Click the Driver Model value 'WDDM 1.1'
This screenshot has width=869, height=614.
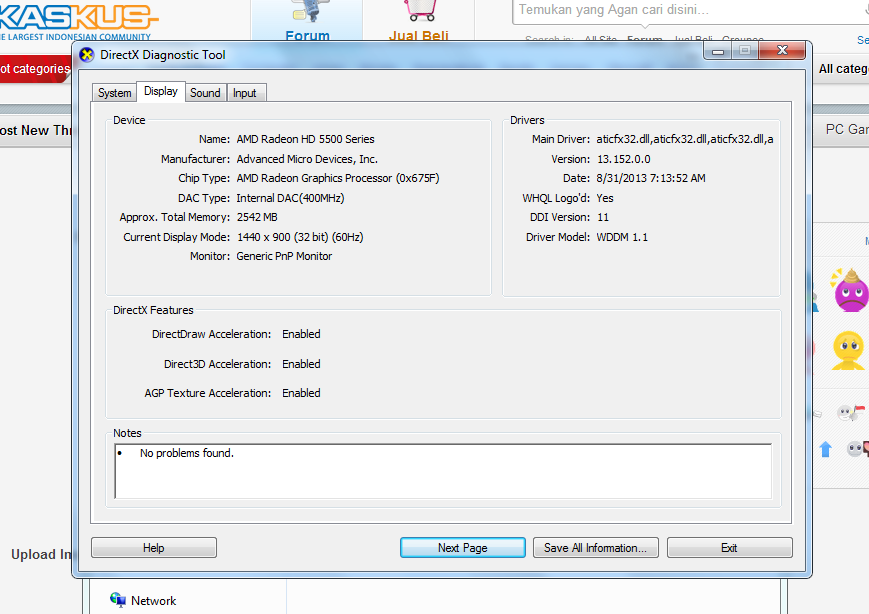coord(622,237)
